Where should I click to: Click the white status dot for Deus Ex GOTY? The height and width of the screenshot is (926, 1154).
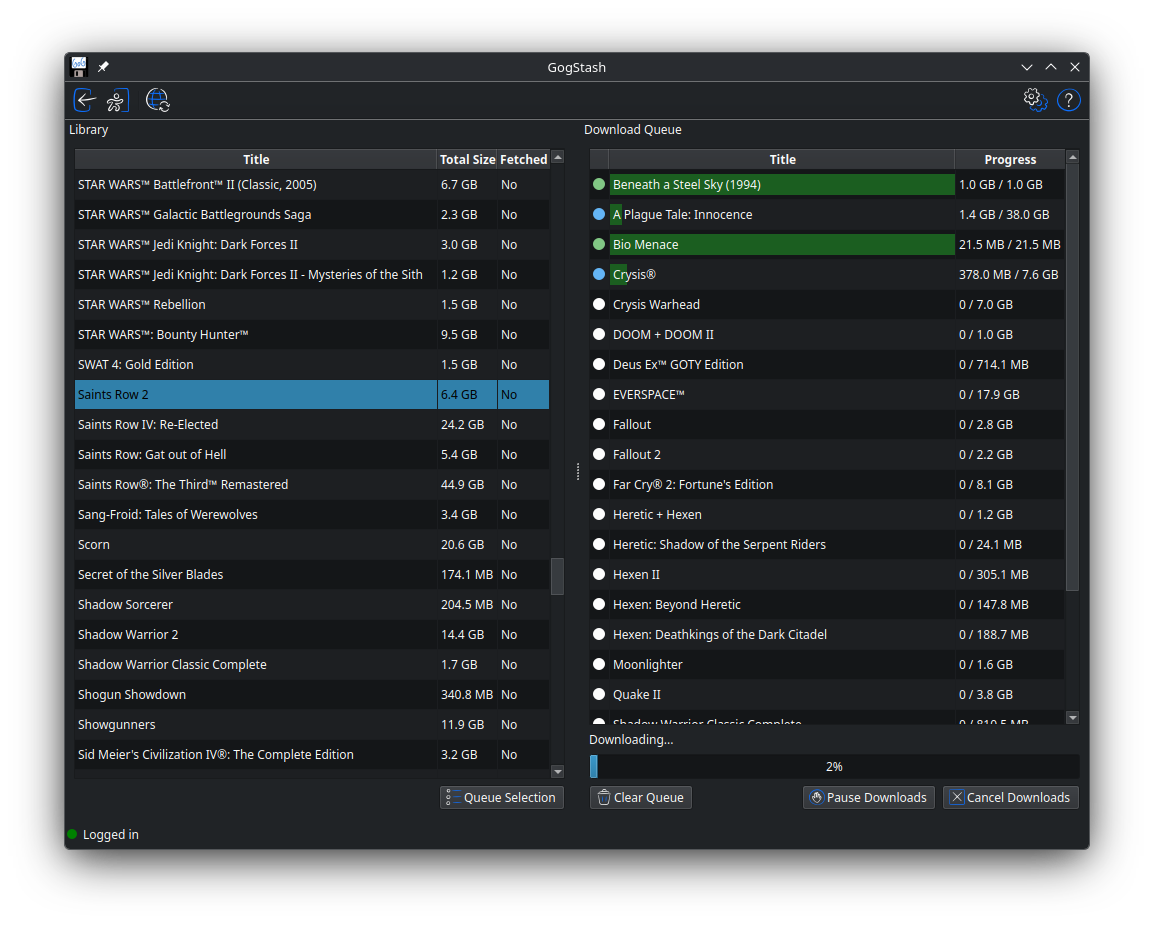[x=599, y=364]
